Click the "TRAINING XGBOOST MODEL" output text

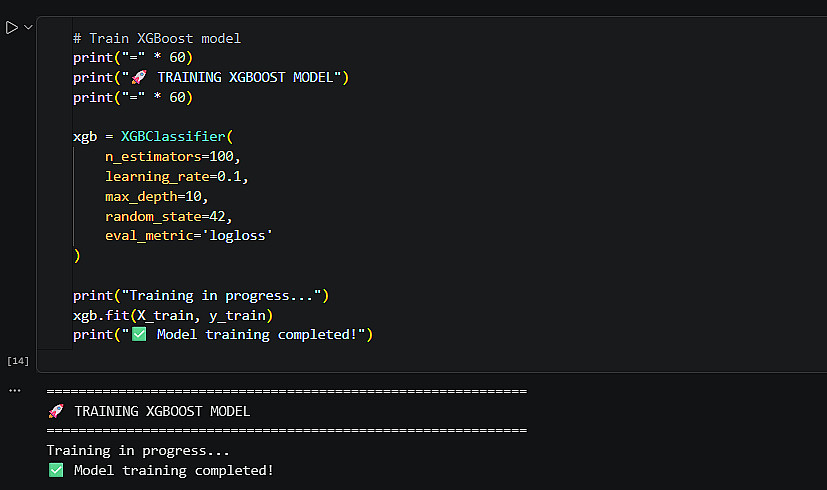click(162, 411)
